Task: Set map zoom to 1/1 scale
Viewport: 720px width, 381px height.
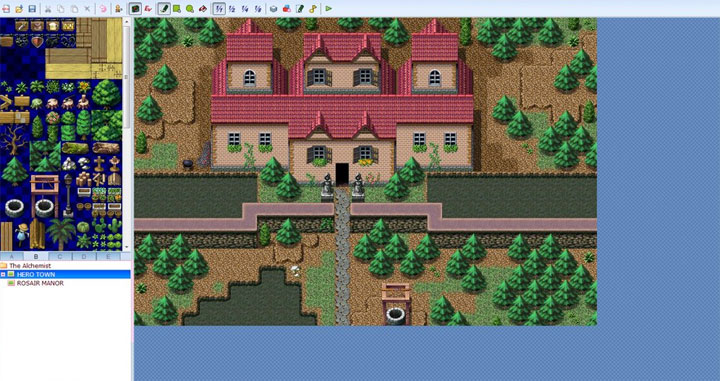Action: point(219,9)
